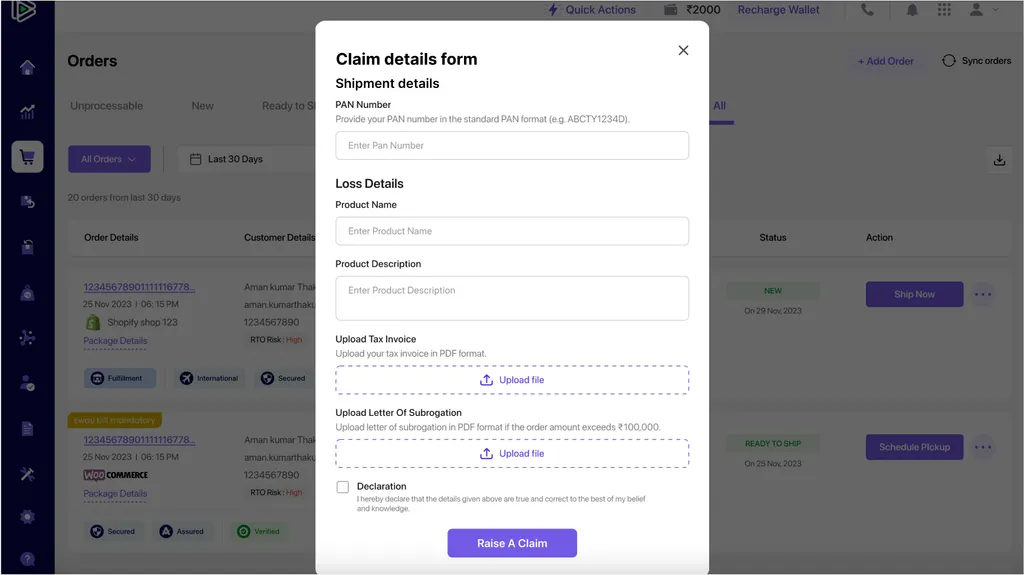Open the home icon in sidebar
1024x575 pixels.
(x=27, y=68)
